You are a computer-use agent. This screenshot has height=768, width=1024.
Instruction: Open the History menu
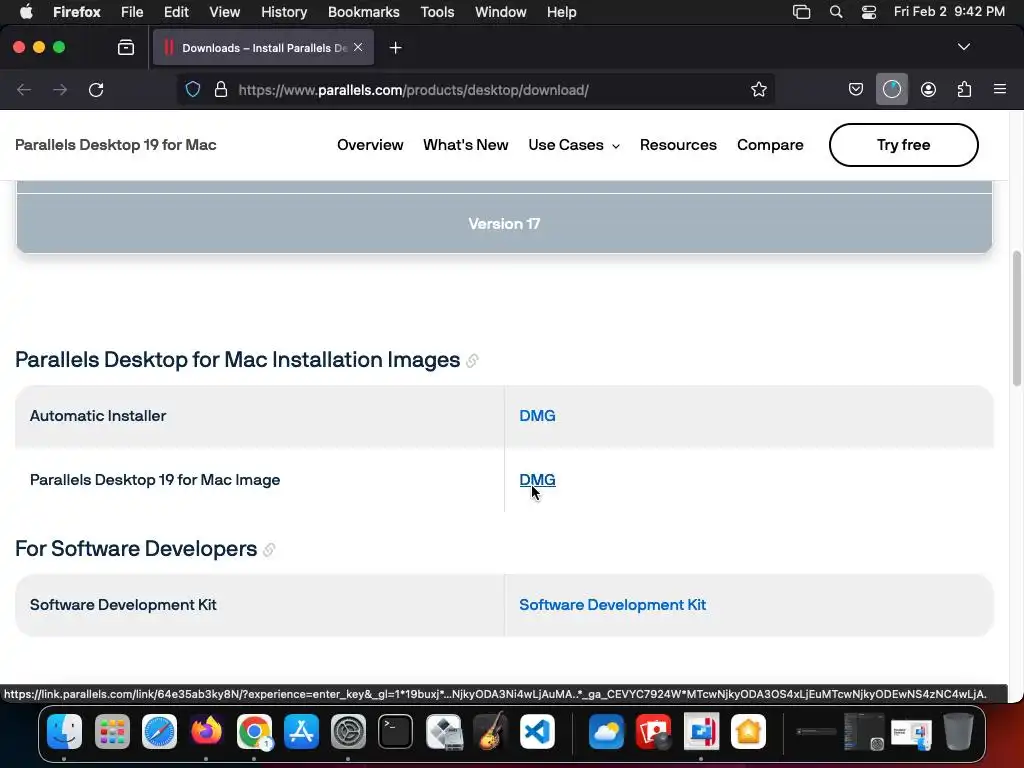(x=284, y=12)
